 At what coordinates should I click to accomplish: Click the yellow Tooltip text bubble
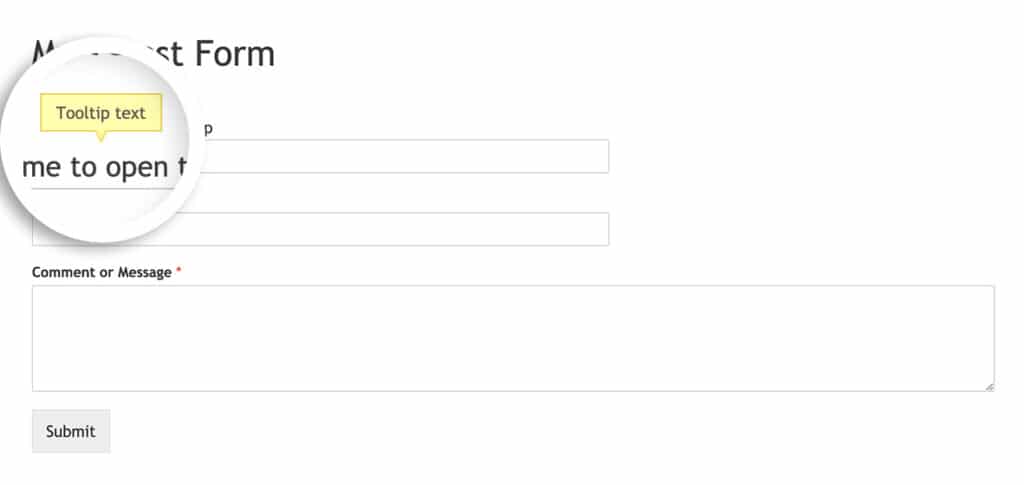click(101, 113)
